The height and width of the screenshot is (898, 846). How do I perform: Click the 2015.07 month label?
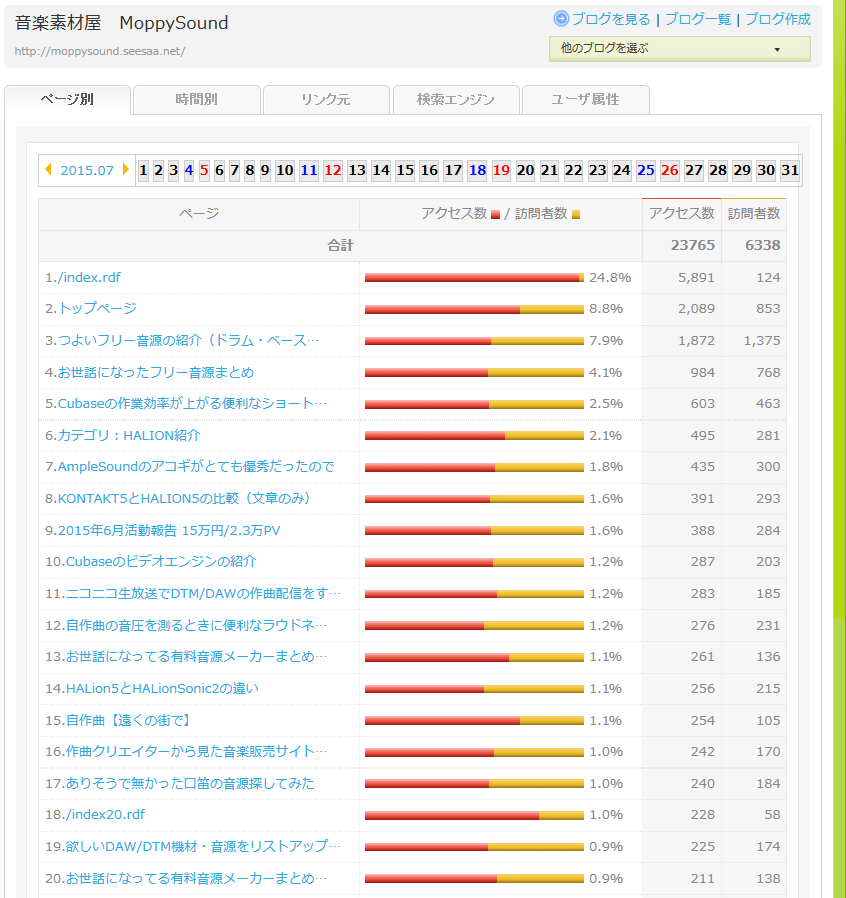pyautogui.click(x=87, y=170)
